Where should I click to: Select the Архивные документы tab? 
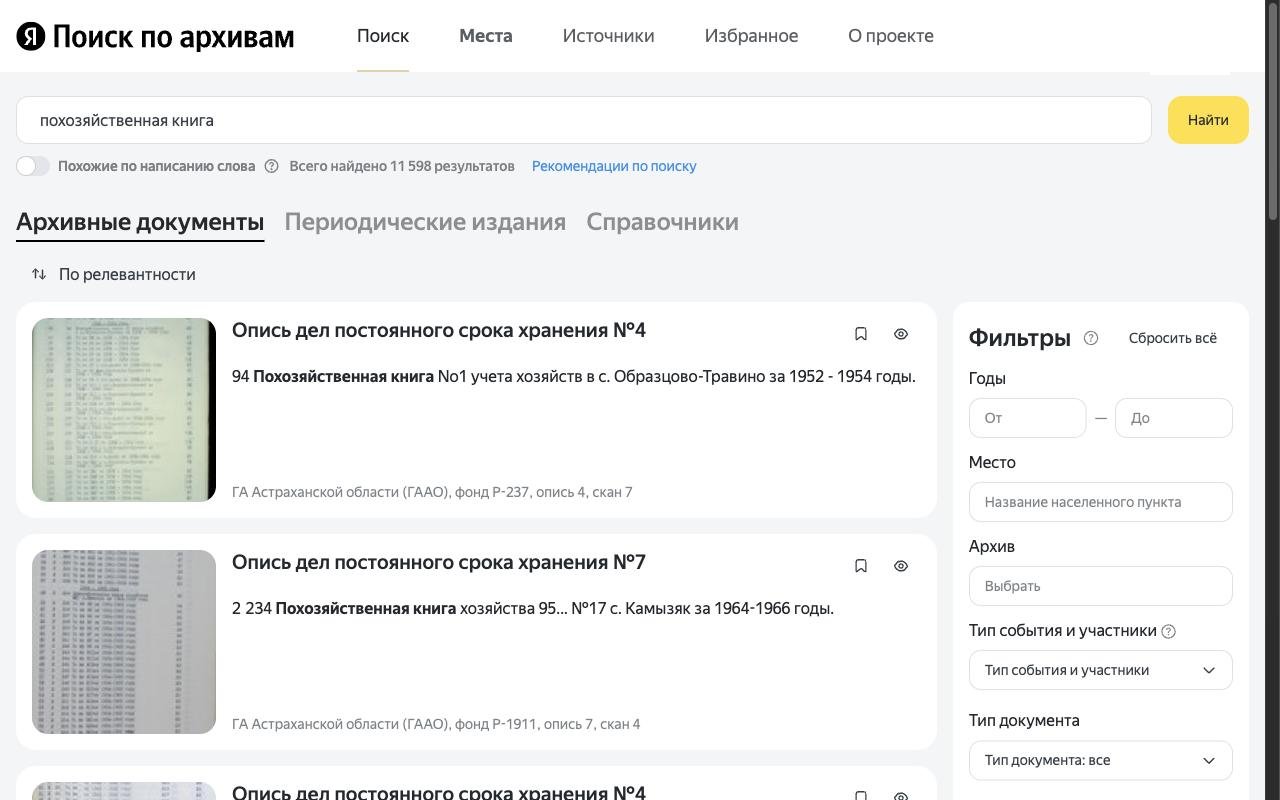(x=140, y=222)
